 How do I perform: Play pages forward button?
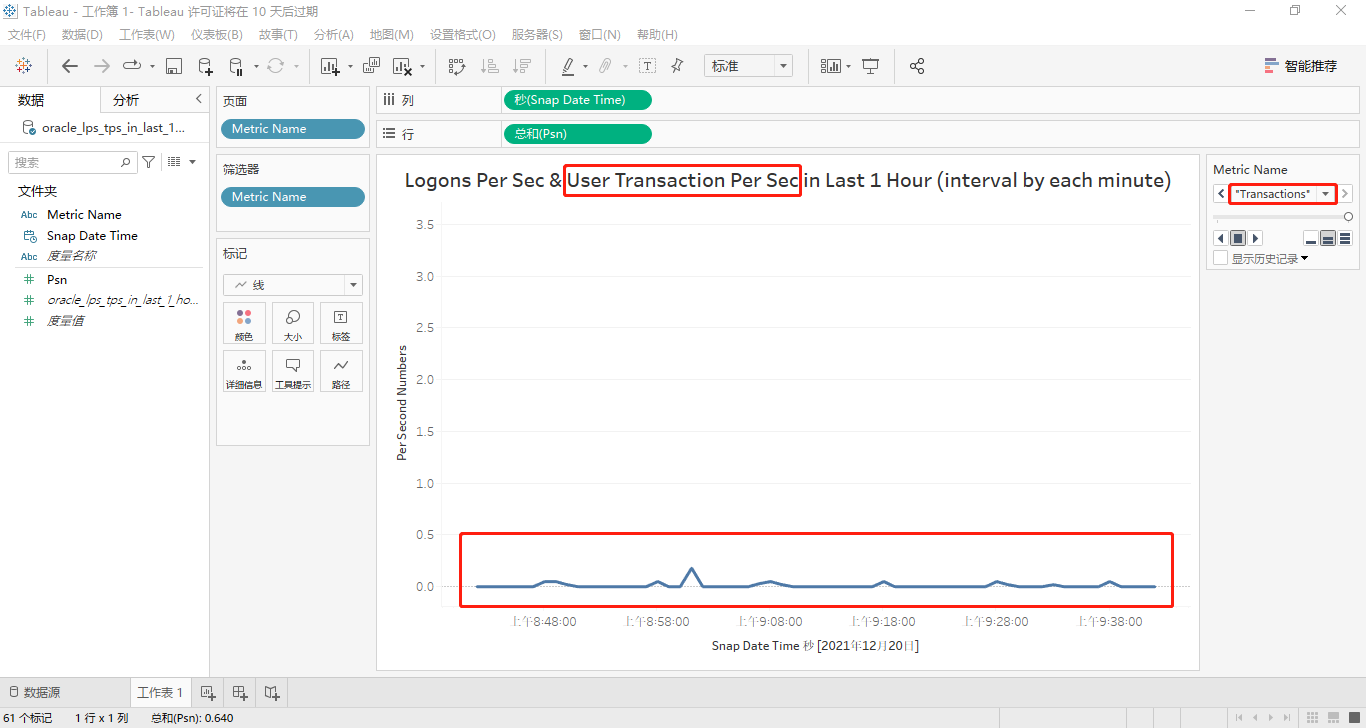pyautogui.click(x=1256, y=238)
